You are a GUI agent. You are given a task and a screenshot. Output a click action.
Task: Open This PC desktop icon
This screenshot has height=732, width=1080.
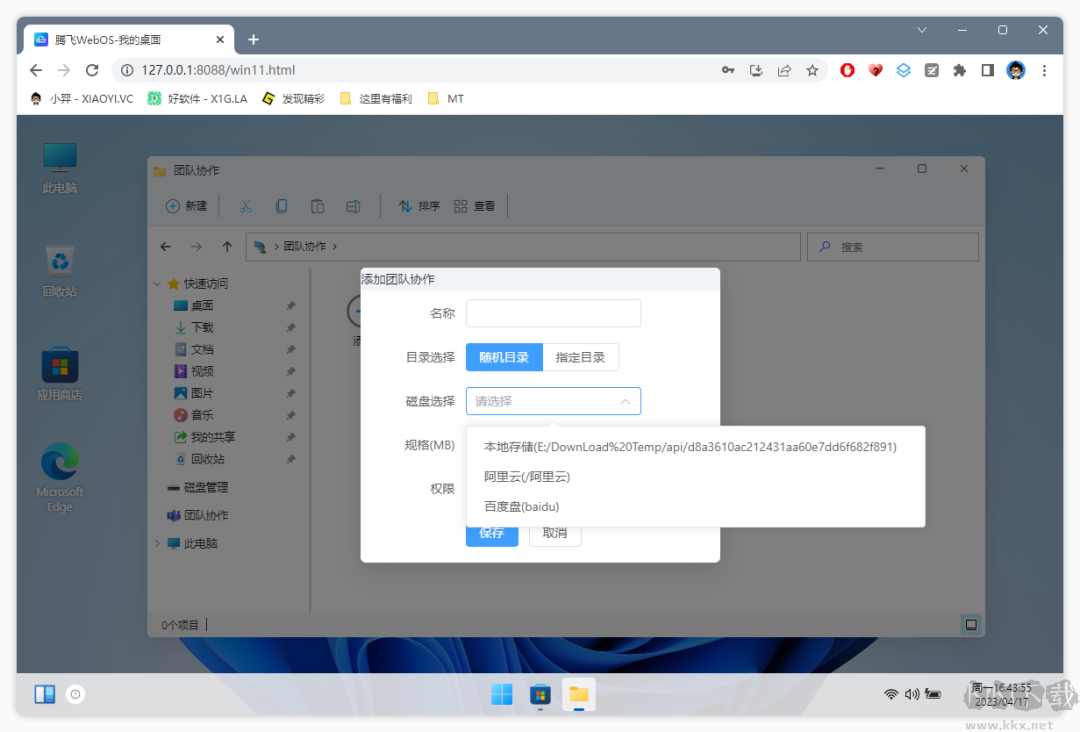60,168
